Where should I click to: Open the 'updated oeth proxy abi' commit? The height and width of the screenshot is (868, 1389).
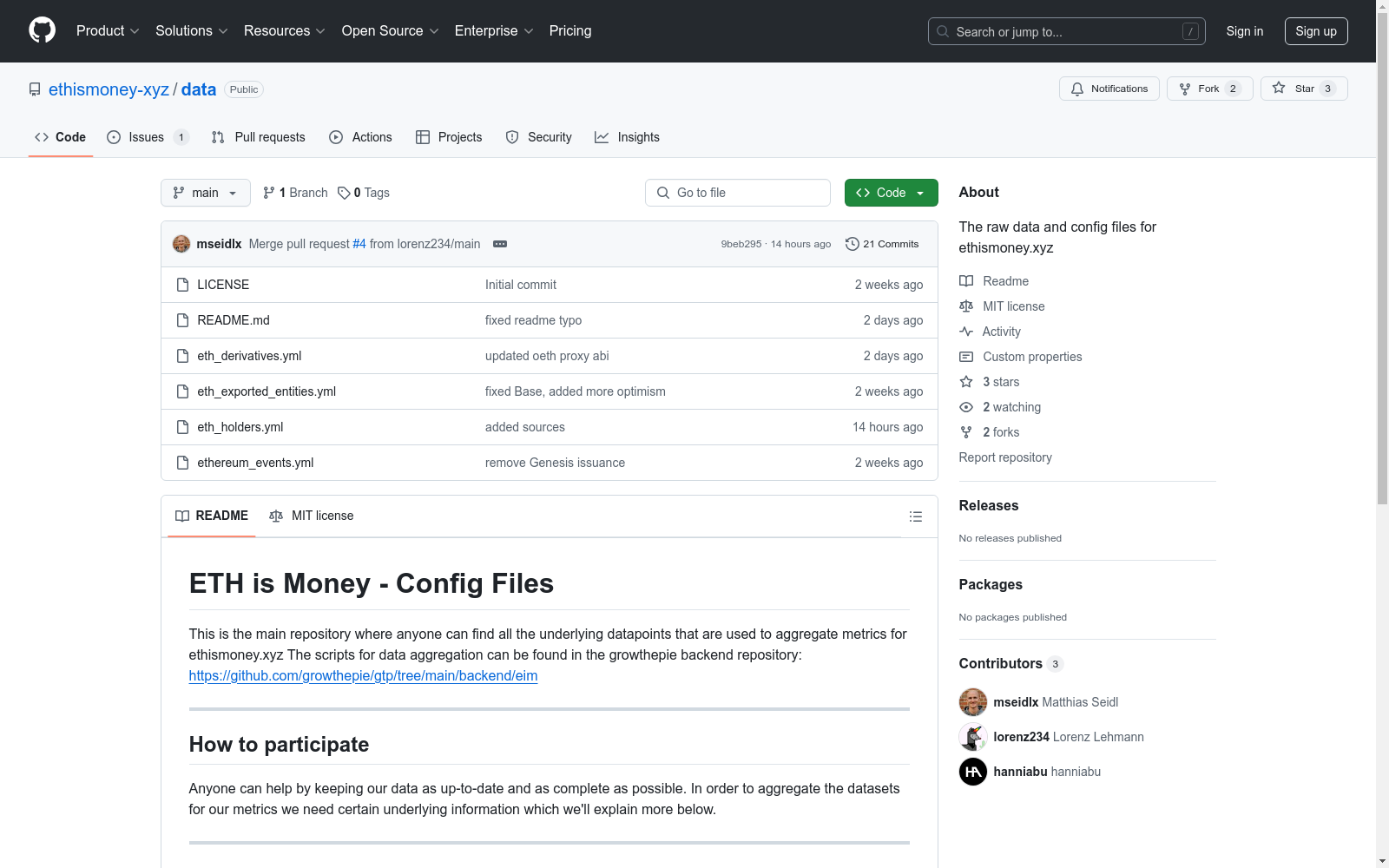click(547, 356)
